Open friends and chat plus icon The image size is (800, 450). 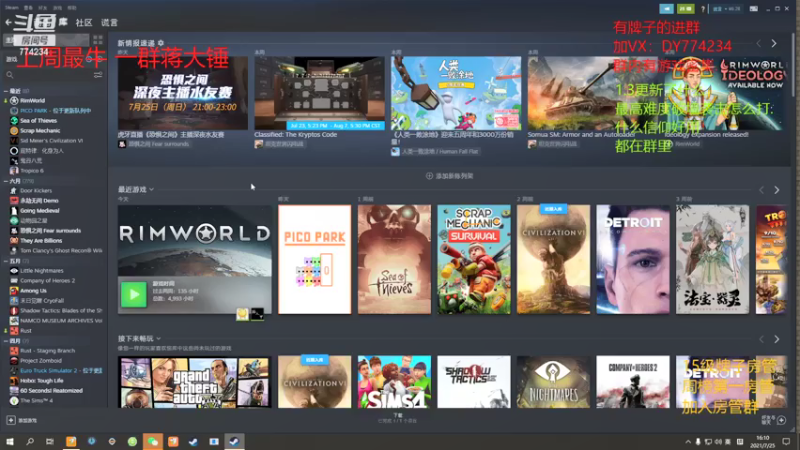(x=781, y=420)
